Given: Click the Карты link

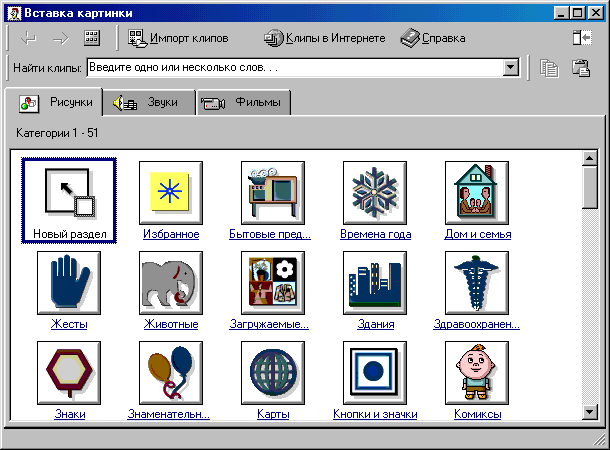Looking at the screenshot, I should coord(273,414).
